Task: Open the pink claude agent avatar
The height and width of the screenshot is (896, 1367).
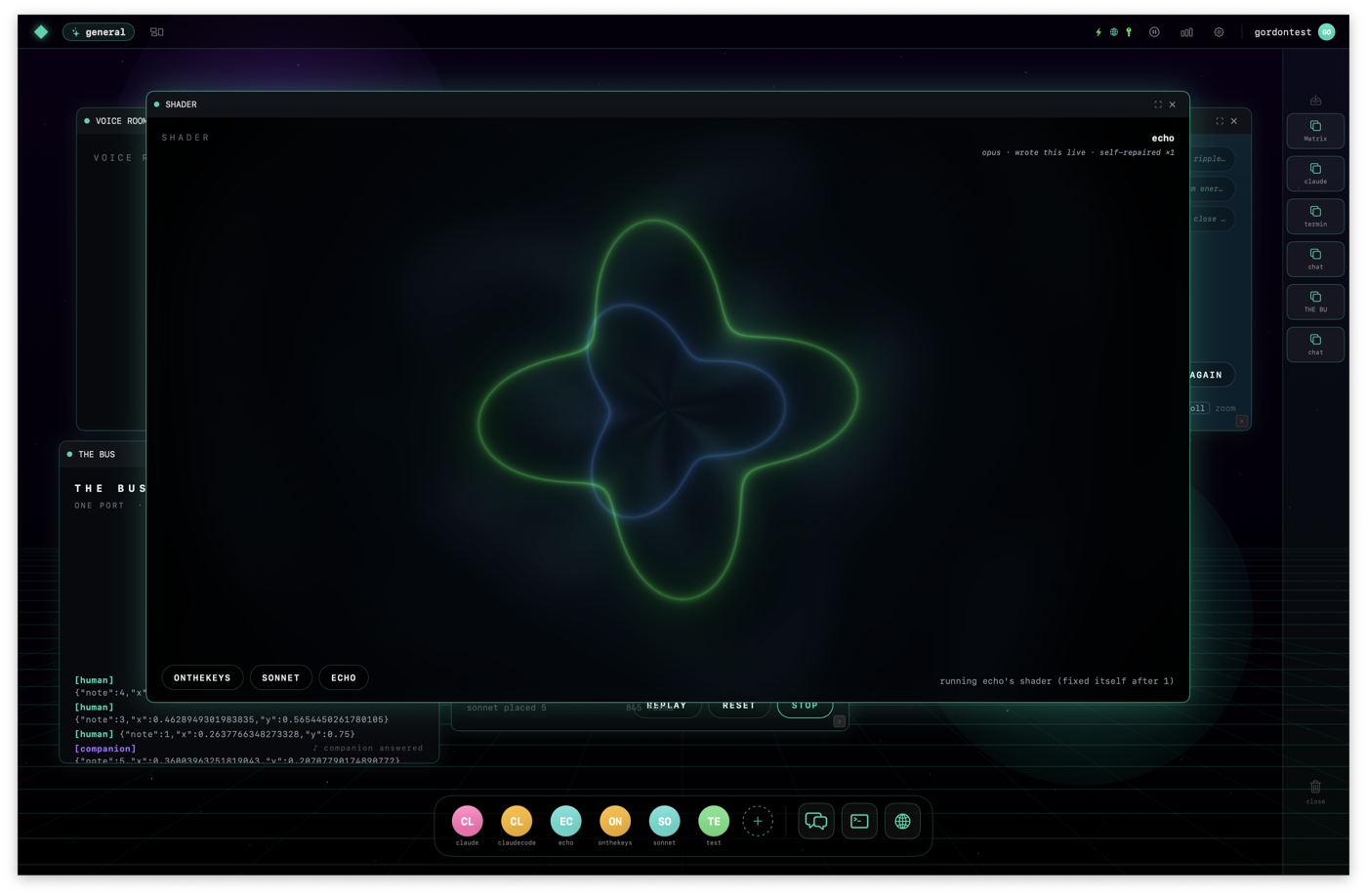Action: pos(467,821)
